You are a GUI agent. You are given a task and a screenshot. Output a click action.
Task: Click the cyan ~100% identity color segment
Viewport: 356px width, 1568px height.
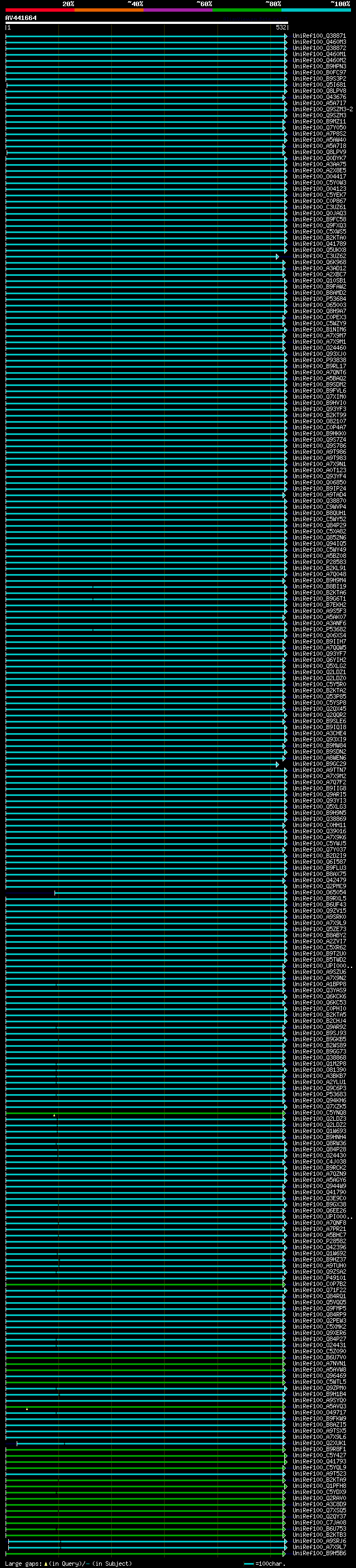point(316,10)
